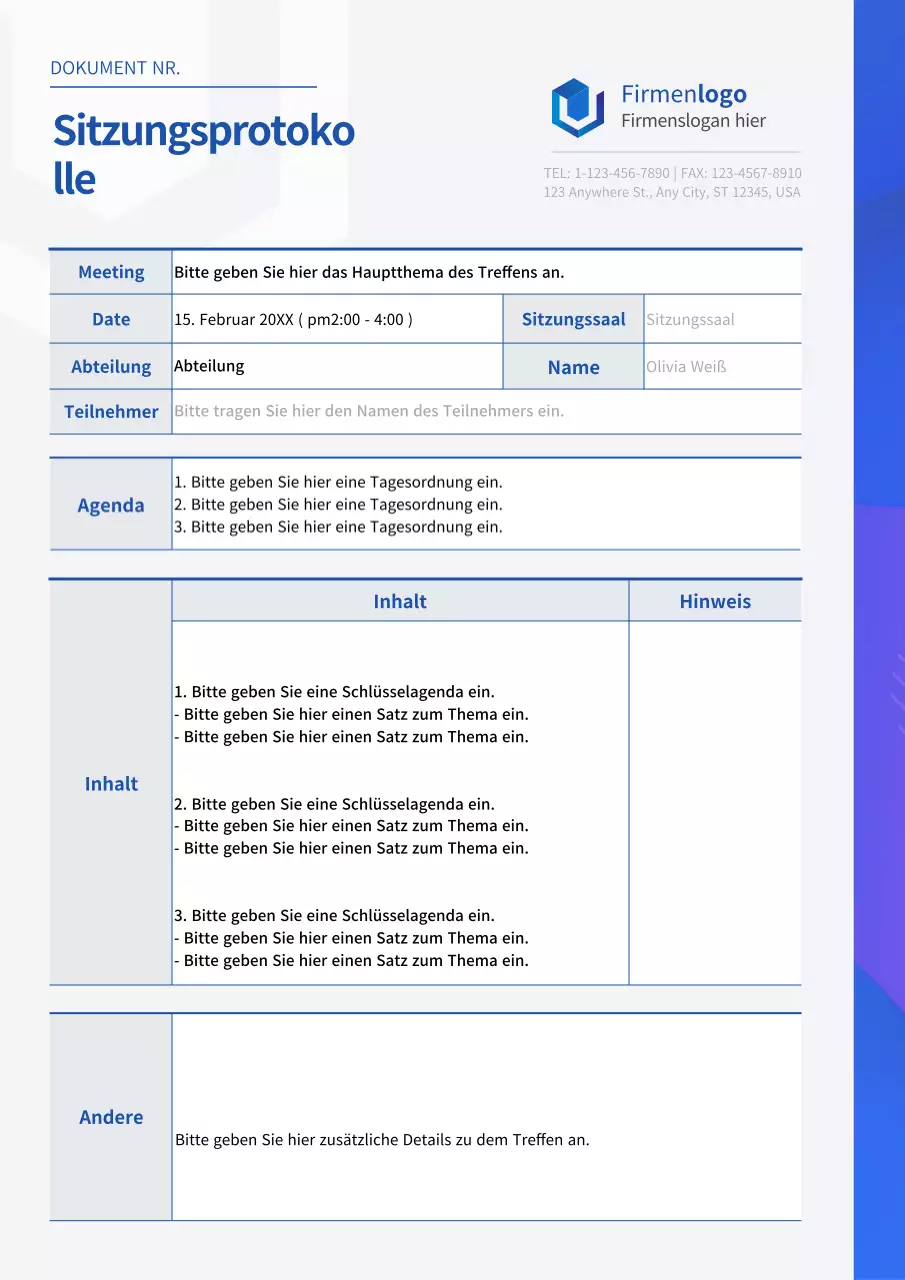The height and width of the screenshot is (1280, 905).
Task: Select the Olivia Weiß name field
Action: [x=686, y=367]
